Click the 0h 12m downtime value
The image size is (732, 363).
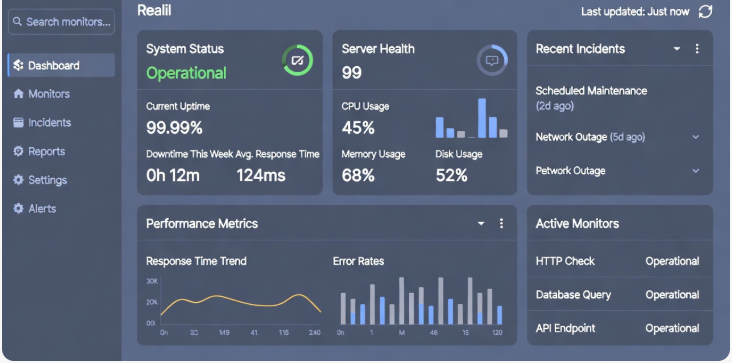173,175
